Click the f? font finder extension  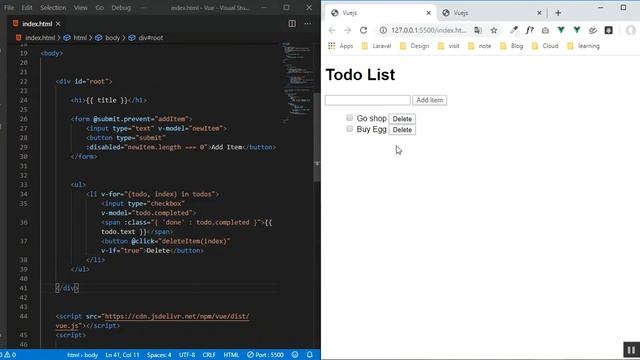point(529,30)
